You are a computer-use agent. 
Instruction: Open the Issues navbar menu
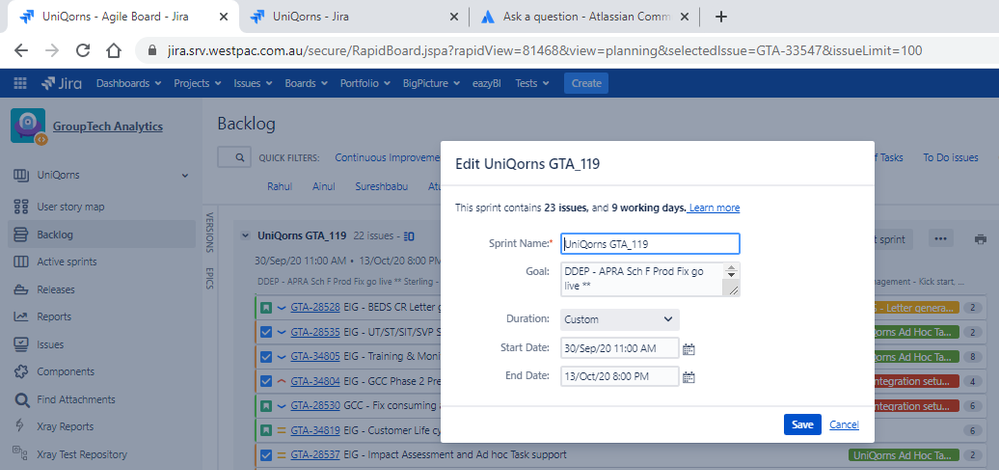252,83
